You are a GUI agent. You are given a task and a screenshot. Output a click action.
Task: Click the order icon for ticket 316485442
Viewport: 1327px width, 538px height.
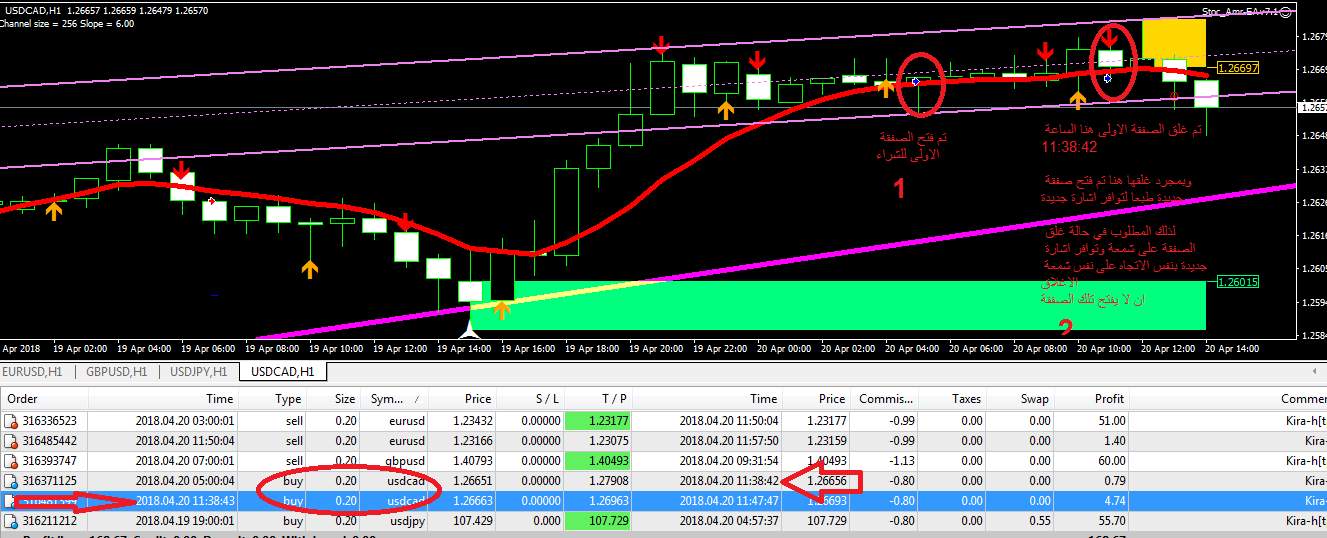(10, 440)
